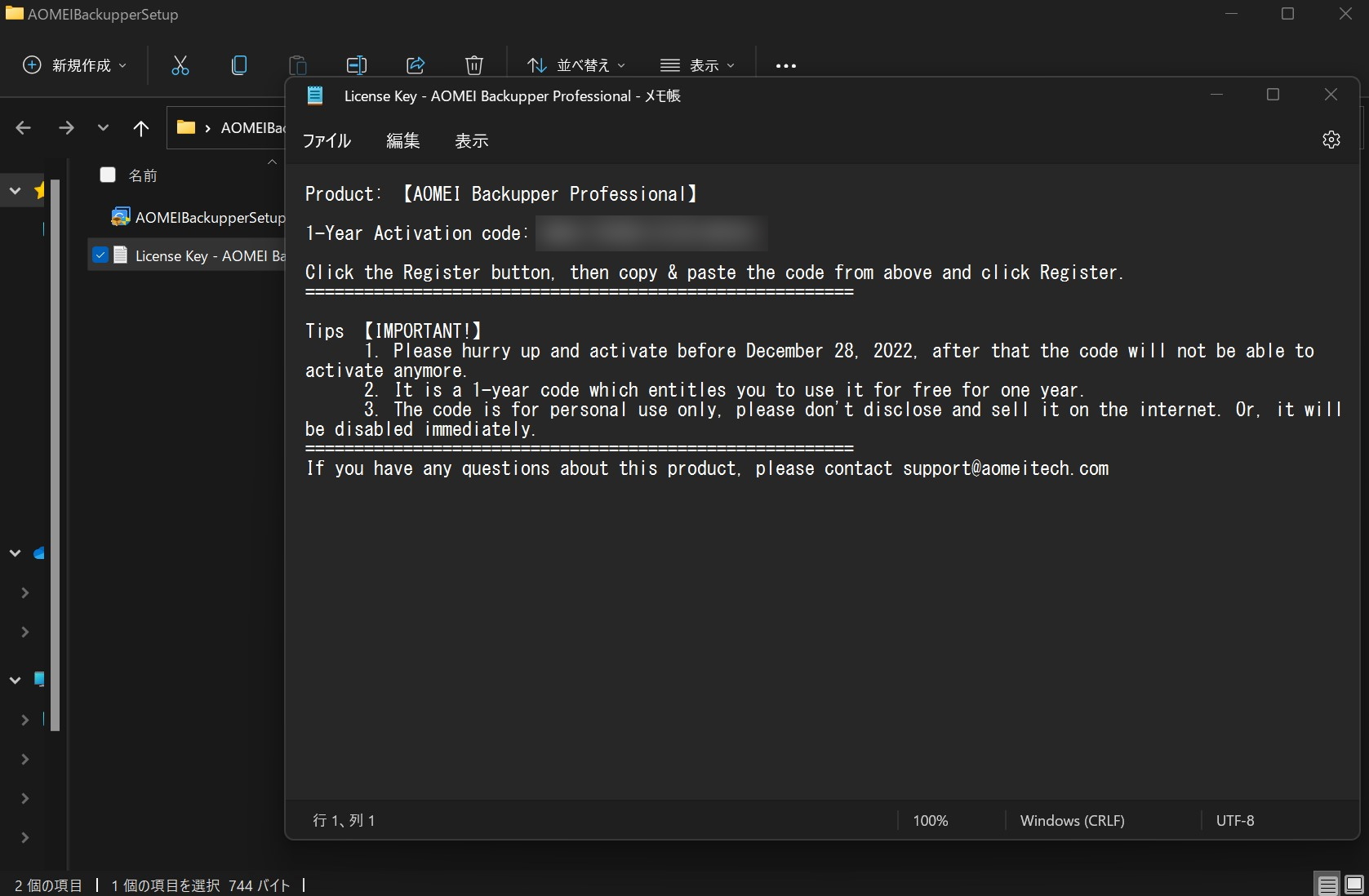Image resolution: width=1369 pixels, height=896 pixels.
Task: Click the blurred activation code in Notepad
Action: click(651, 233)
